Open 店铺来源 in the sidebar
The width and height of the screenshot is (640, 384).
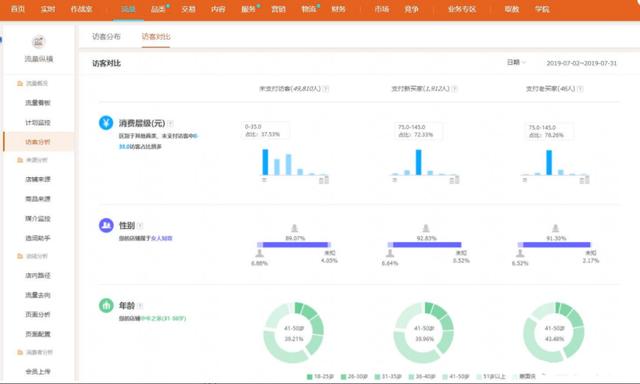pyautogui.click(x=38, y=179)
